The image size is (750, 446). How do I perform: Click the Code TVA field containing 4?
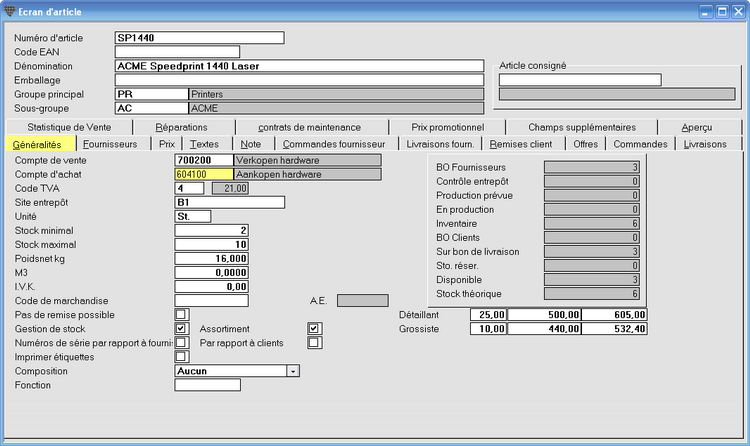(189, 188)
